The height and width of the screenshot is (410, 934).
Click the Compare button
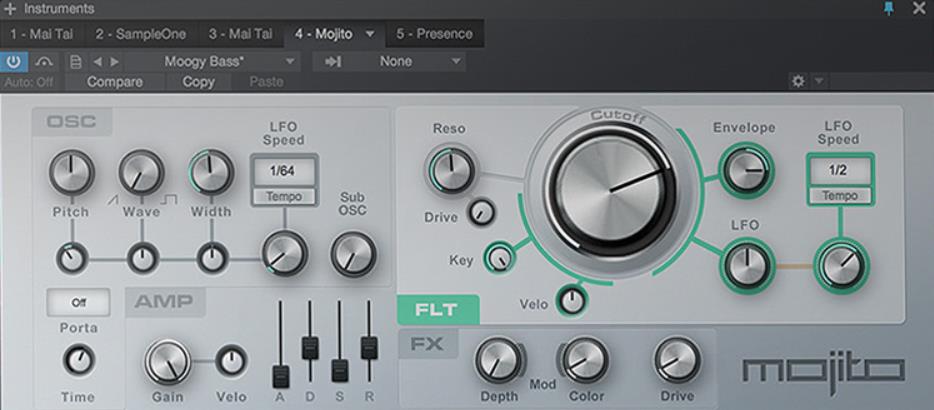[x=115, y=82]
